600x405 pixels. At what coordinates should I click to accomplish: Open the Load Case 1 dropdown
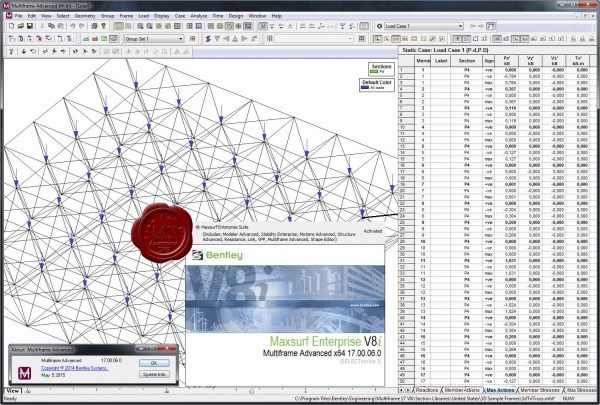pos(424,26)
